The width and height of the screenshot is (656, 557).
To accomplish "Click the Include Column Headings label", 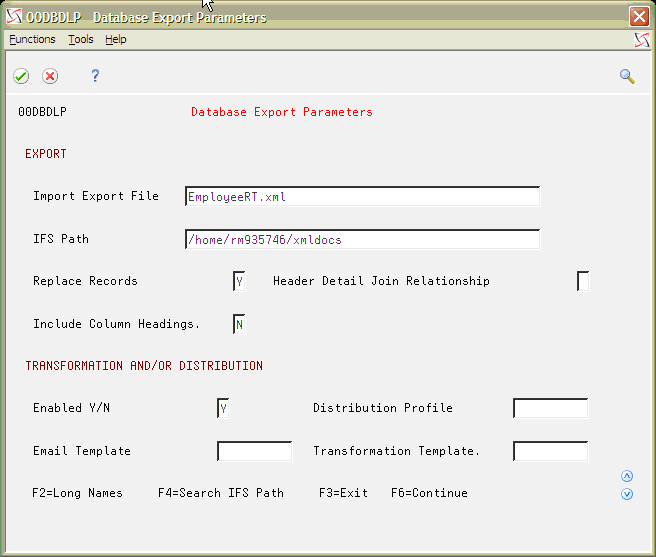I will [116, 324].
